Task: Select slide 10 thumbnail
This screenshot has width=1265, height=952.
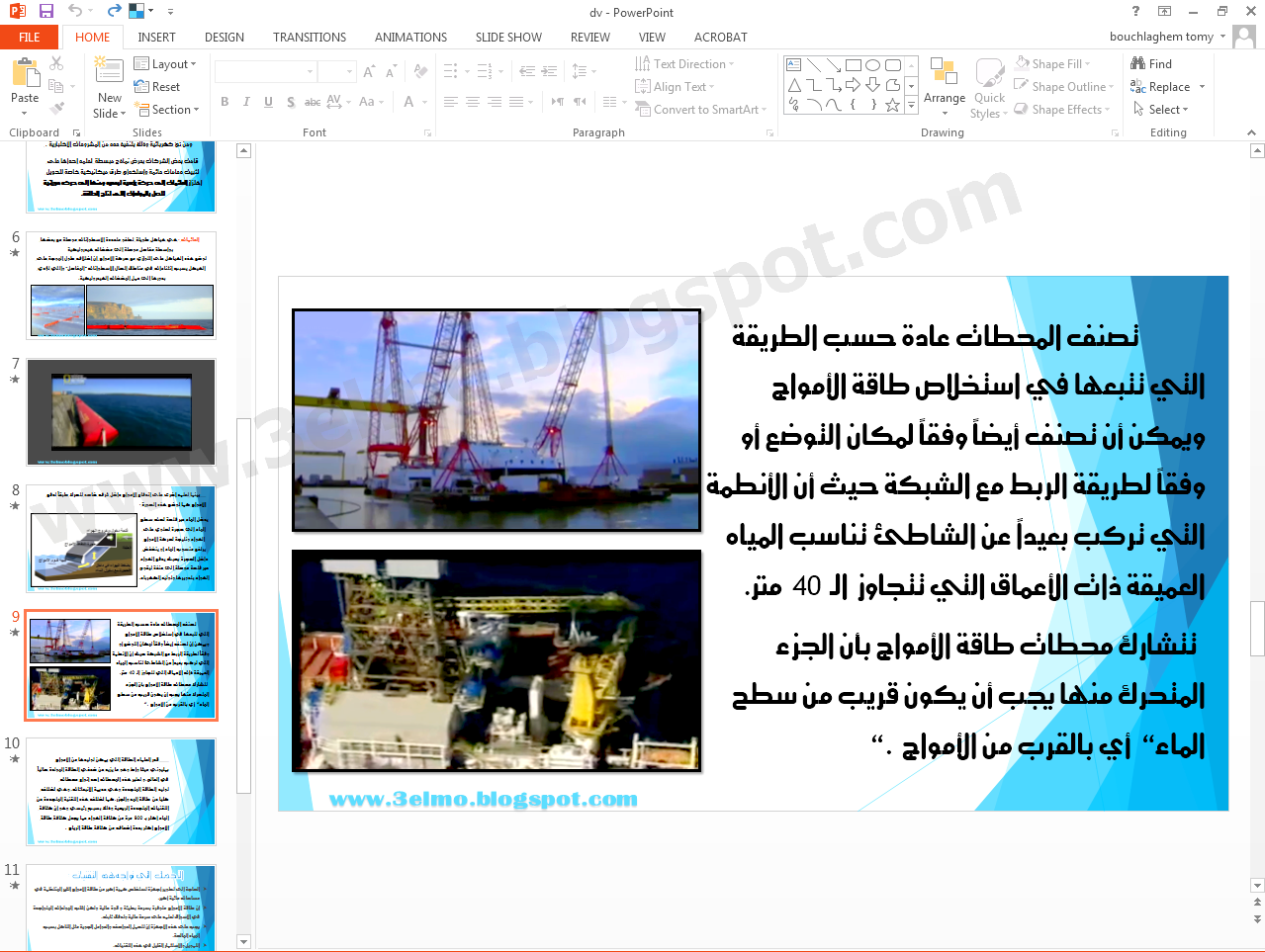Action: [121, 792]
